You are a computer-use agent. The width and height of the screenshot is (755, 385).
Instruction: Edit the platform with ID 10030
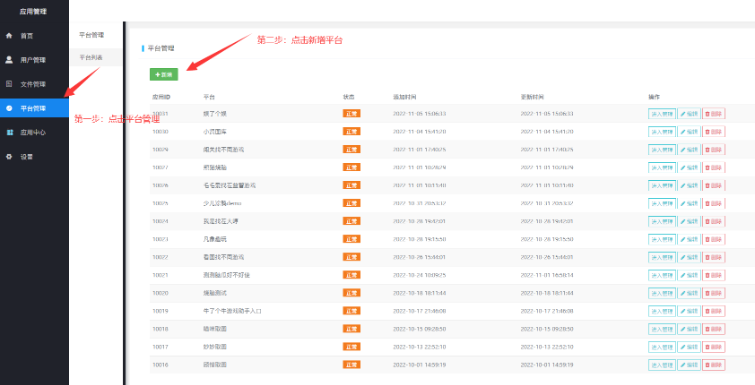point(689,132)
